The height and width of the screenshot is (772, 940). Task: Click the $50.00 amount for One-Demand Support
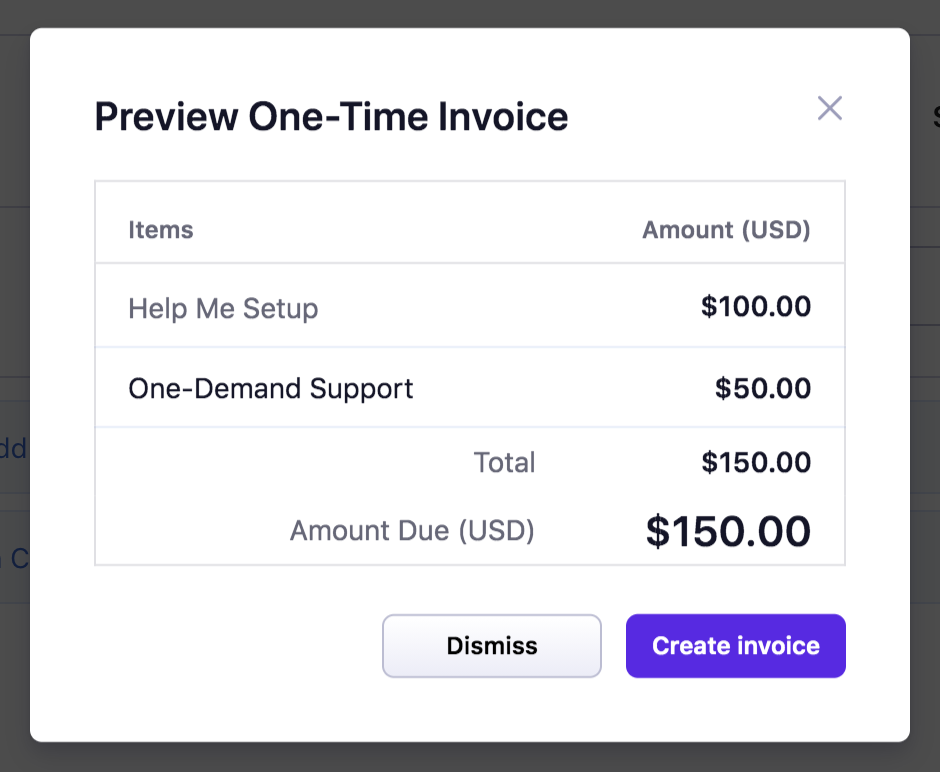tap(765, 387)
